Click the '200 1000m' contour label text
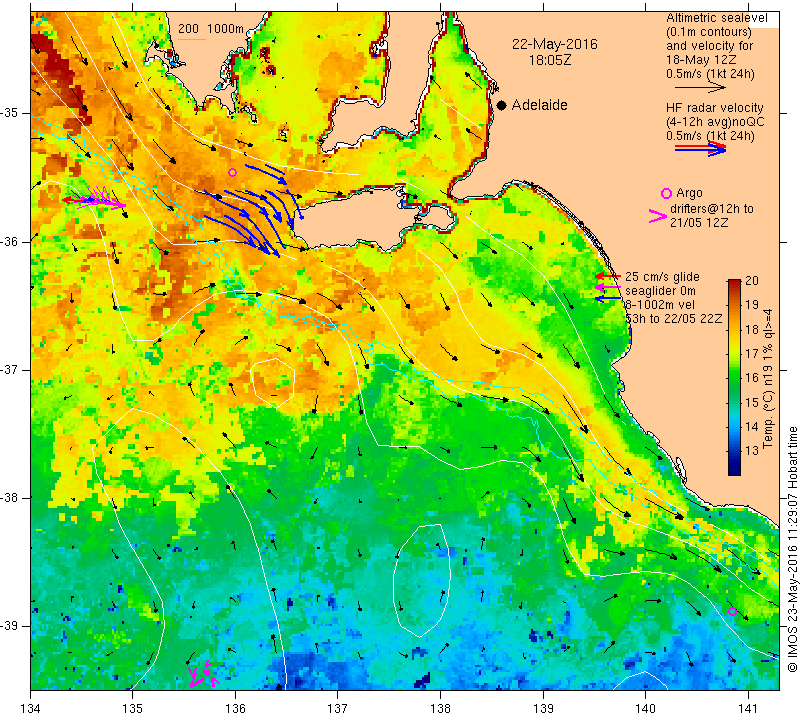The width and height of the screenshot is (800, 720). point(211,29)
